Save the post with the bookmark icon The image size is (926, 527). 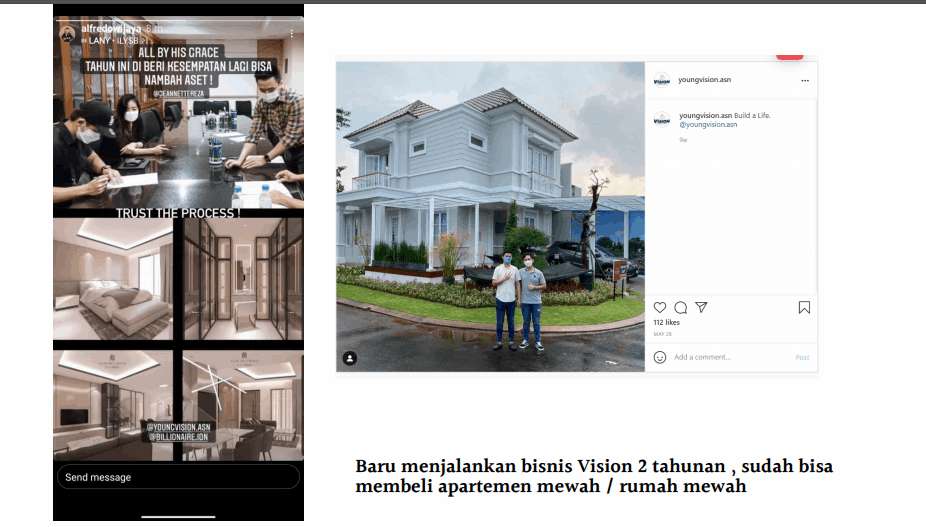[804, 308]
